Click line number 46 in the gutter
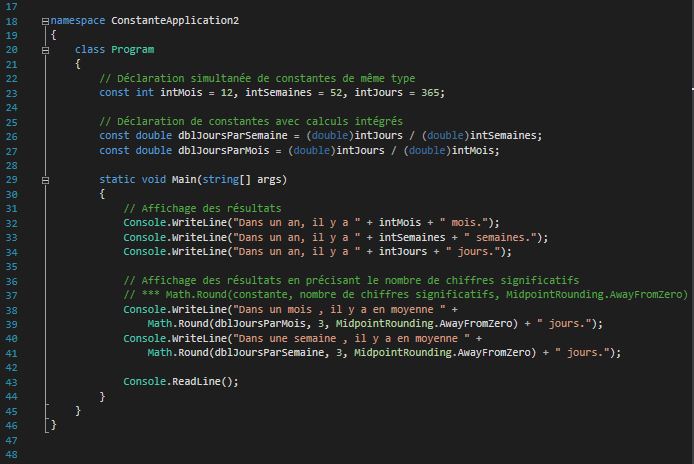The image size is (694, 464). (12, 425)
